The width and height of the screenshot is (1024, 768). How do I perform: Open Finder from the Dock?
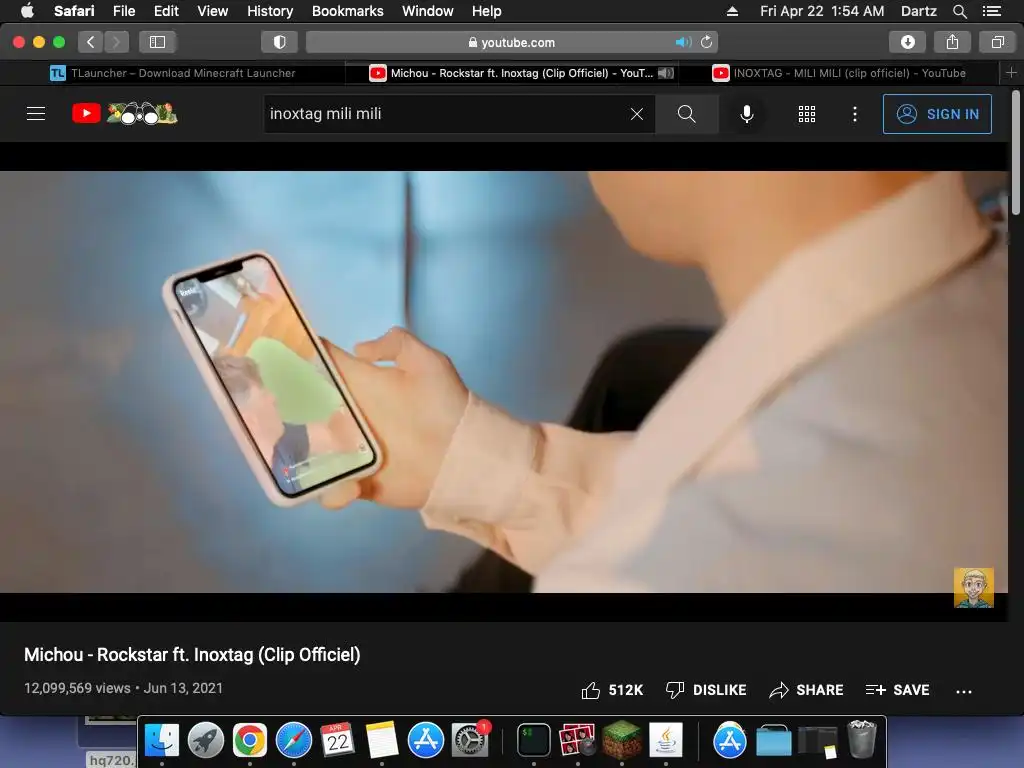coord(161,740)
